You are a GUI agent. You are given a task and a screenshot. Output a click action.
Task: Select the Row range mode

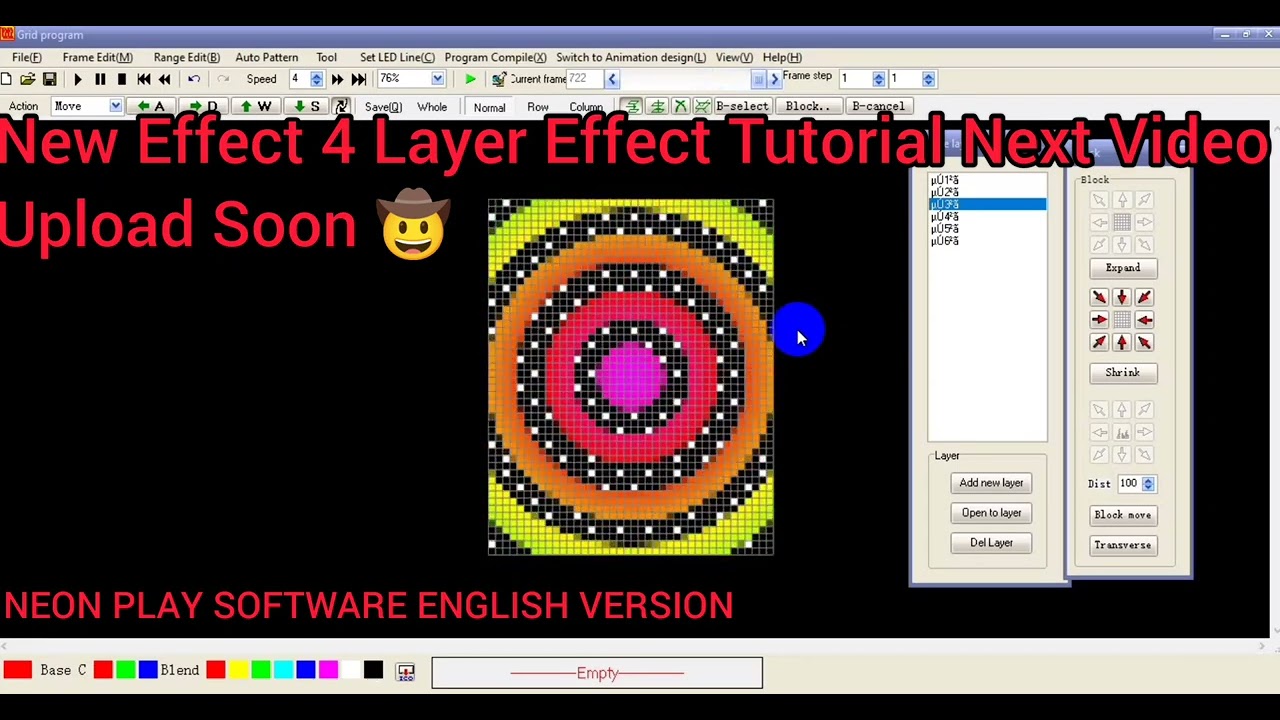point(538,107)
